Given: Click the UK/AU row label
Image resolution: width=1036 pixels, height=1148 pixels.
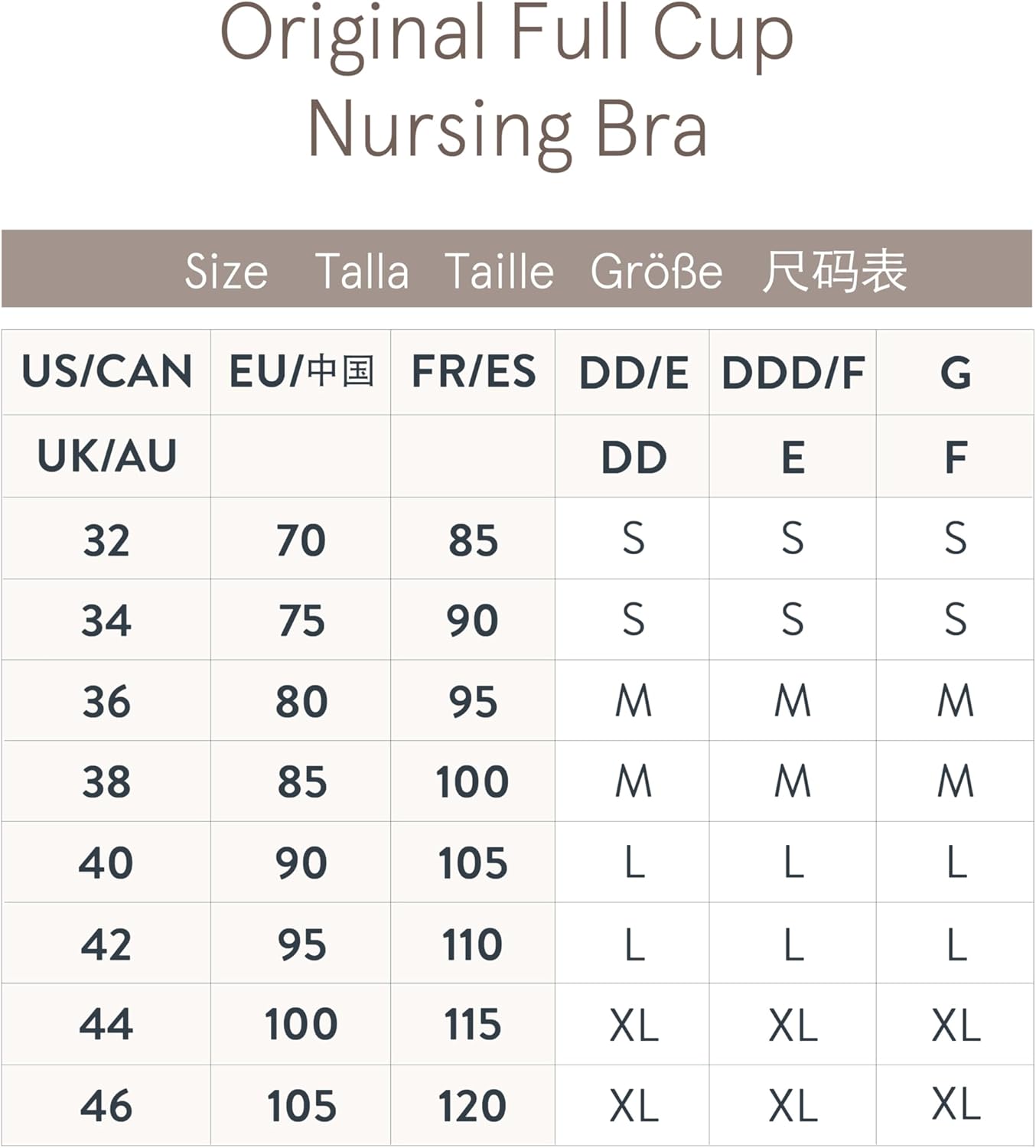Looking at the screenshot, I should click(106, 456).
